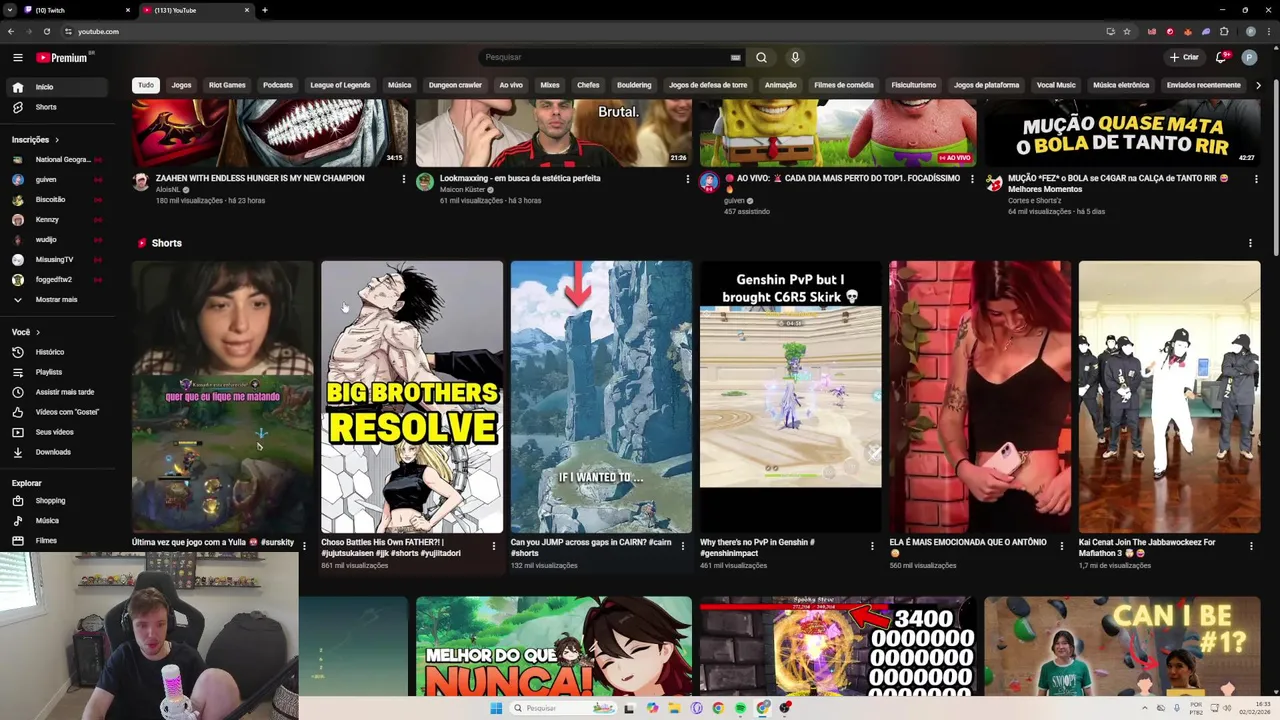Play the Genshin PvP Skirk short
The height and width of the screenshot is (720, 1280).
coord(790,397)
